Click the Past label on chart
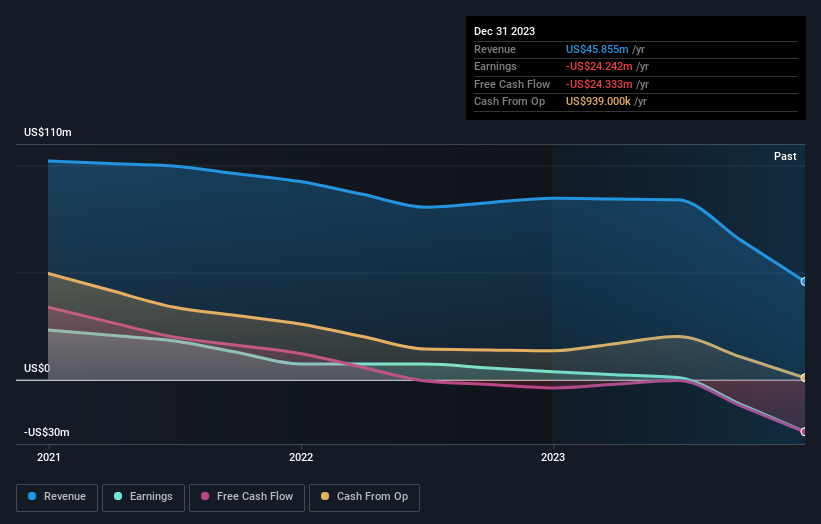 click(x=785, y=156)
